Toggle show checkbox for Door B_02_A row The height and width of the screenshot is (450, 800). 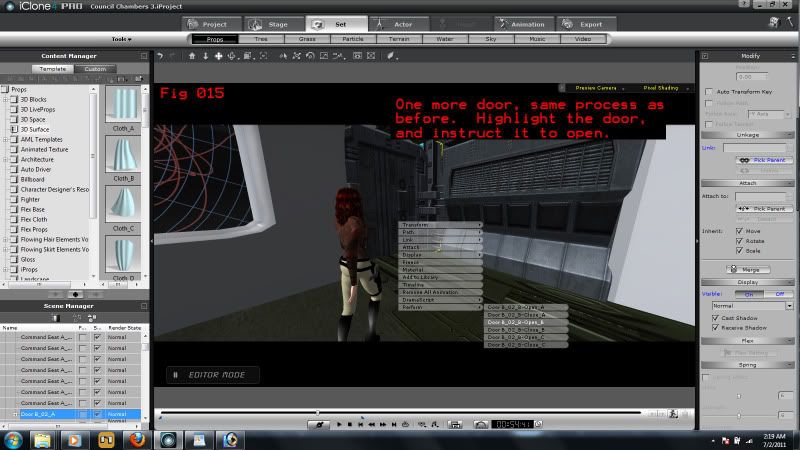pos(97,414)
